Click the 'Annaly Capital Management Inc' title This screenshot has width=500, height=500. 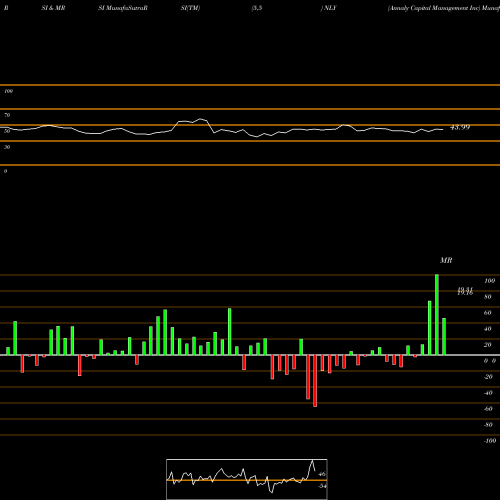(433, 8)
